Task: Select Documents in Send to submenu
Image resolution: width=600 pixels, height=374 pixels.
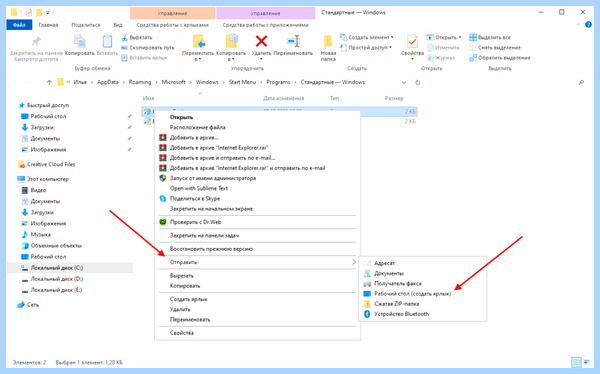Action: (x=389, y=273)
